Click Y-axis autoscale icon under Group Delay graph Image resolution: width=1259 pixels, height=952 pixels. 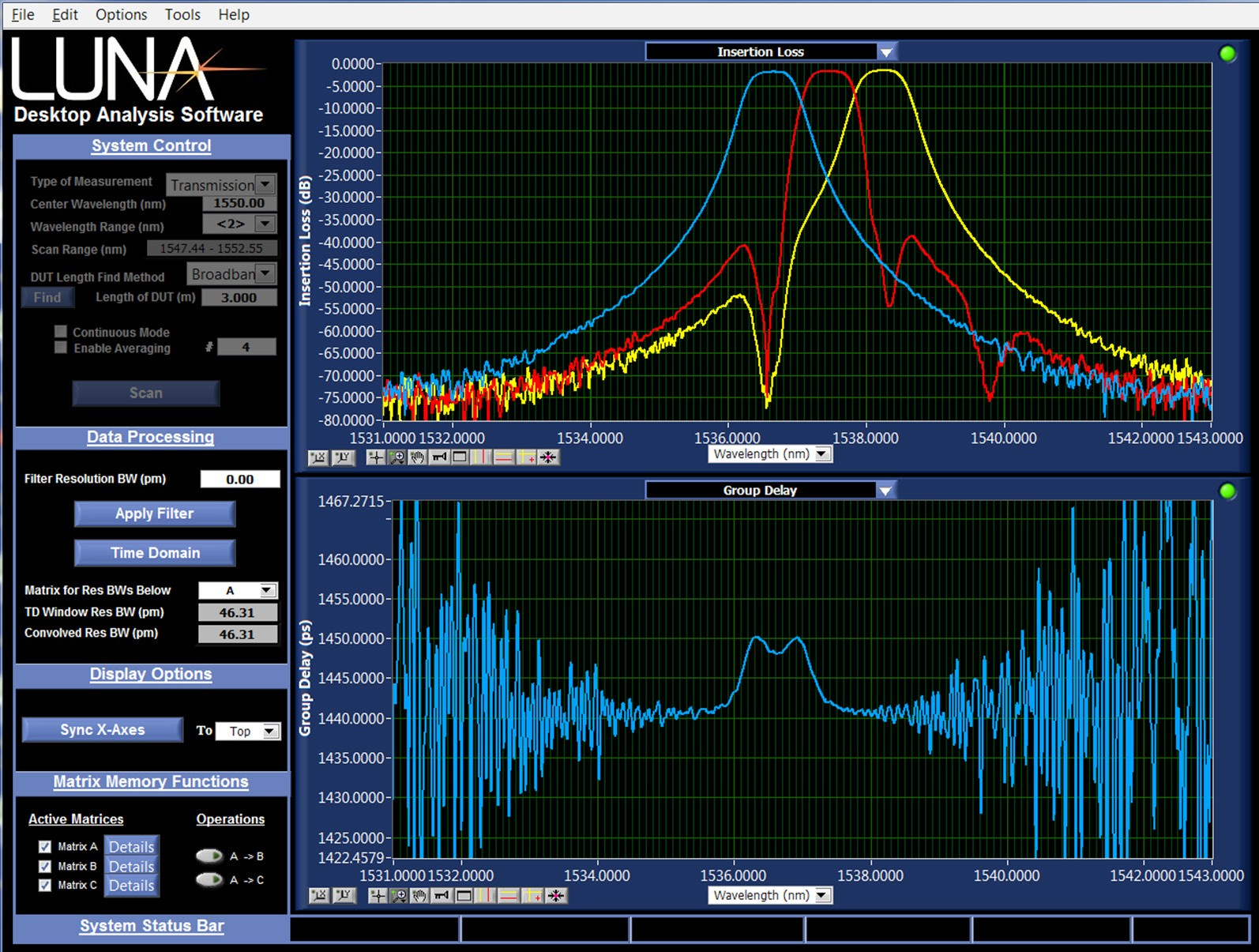[344, 895]
